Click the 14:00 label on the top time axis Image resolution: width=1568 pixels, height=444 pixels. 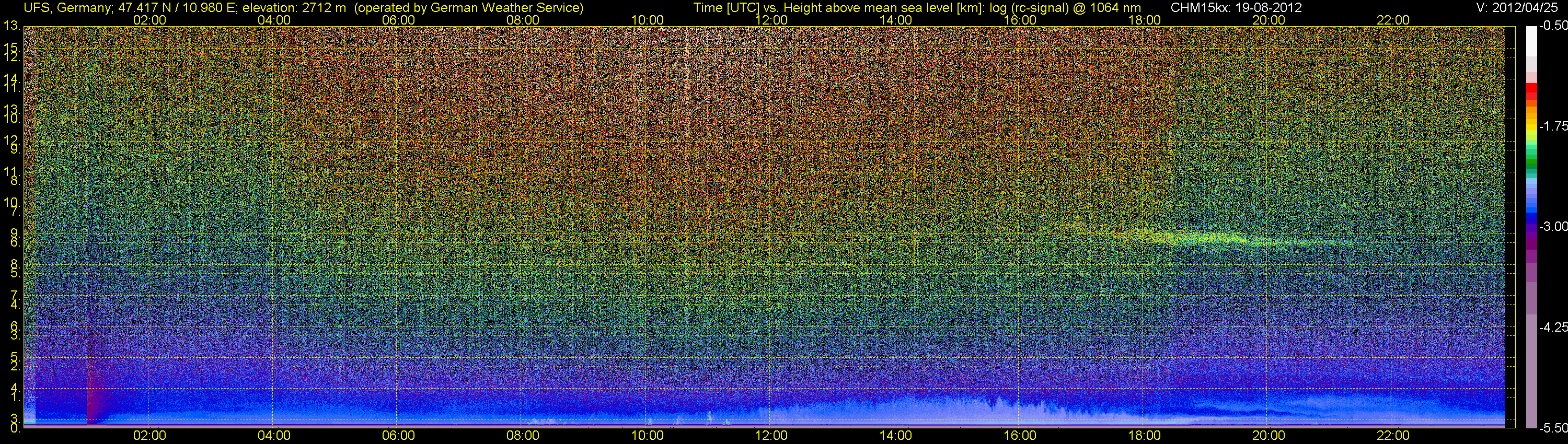pyautogui.click(x=896, y=20)
